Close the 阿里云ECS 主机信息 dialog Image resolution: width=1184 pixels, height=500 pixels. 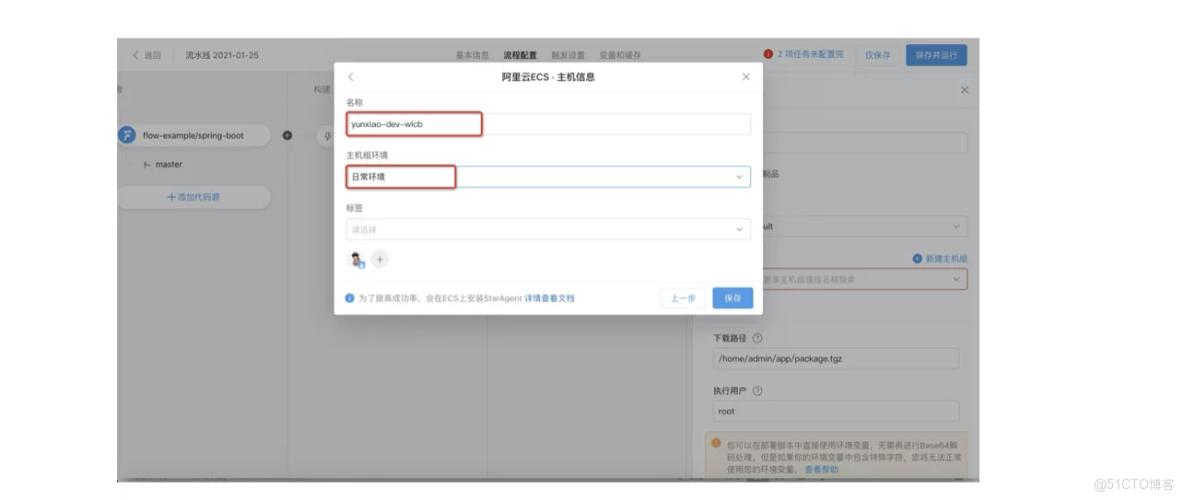point(746,77)
